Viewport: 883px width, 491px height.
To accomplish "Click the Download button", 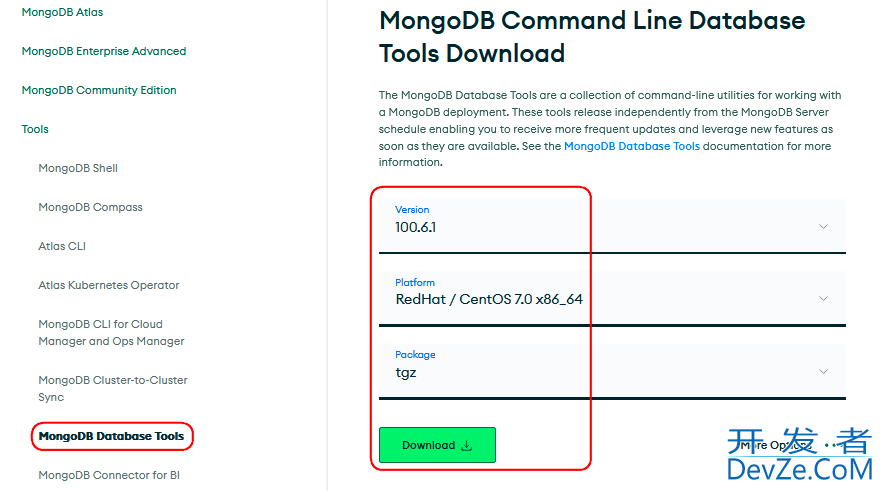I will tap(436, 445).
